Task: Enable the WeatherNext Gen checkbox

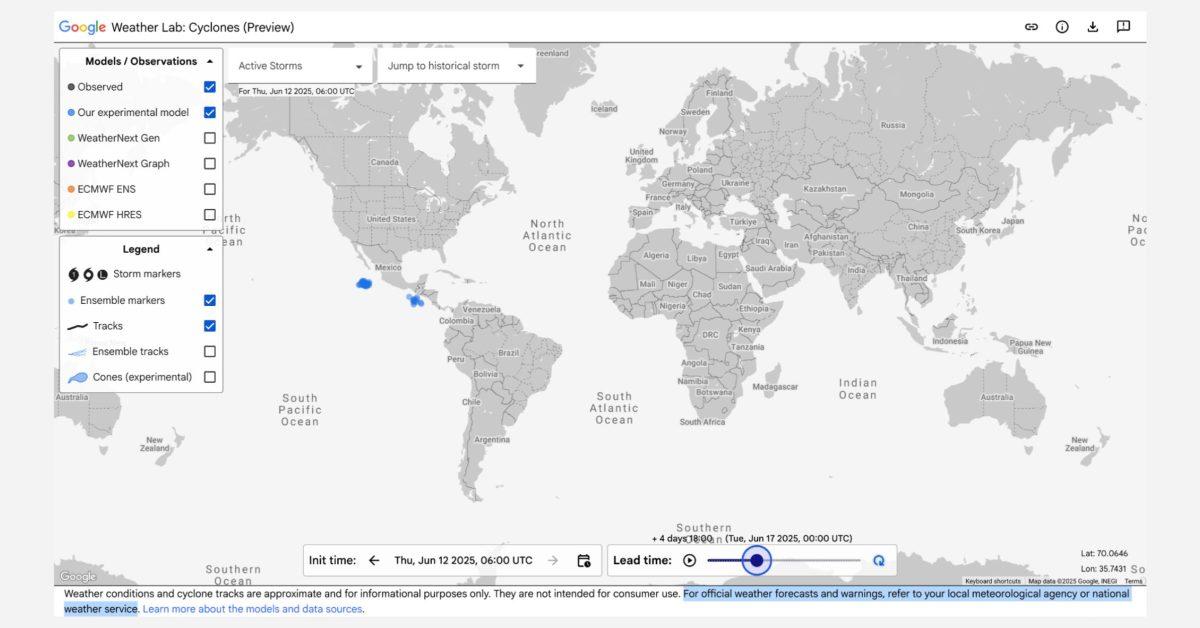Action: click(x=210, y=138)
